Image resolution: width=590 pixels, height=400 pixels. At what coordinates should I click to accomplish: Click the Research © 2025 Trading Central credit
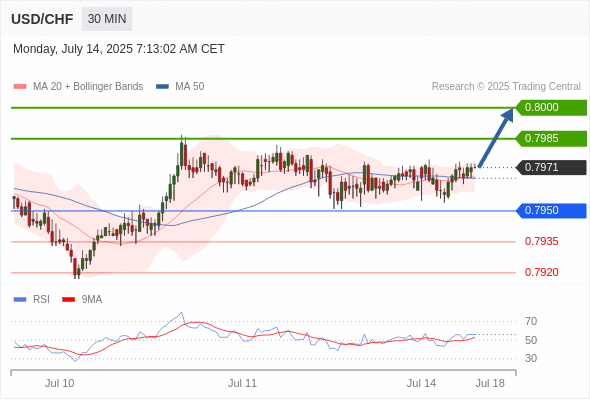(506, 87)
